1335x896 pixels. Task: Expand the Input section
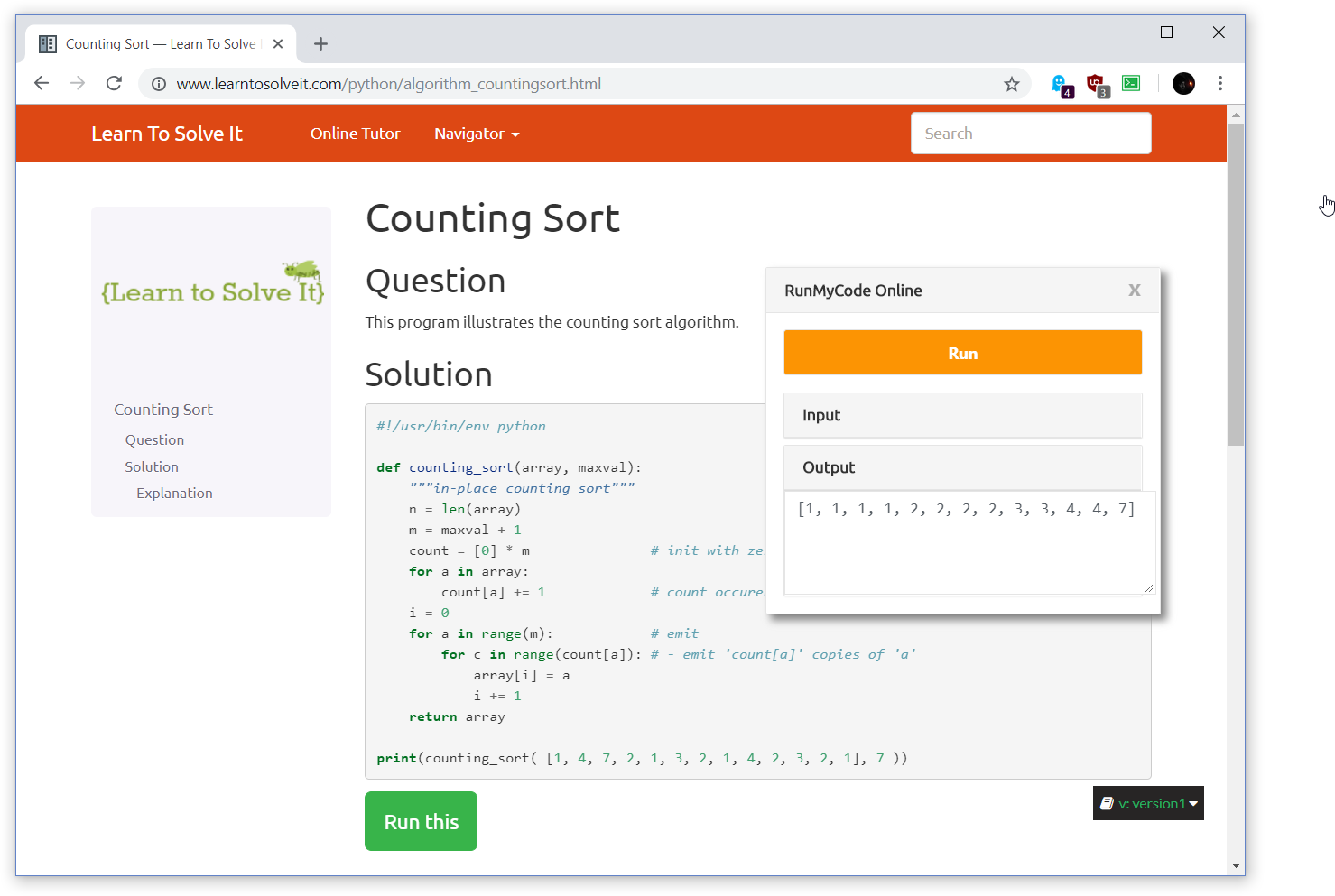tap(963, 415)
